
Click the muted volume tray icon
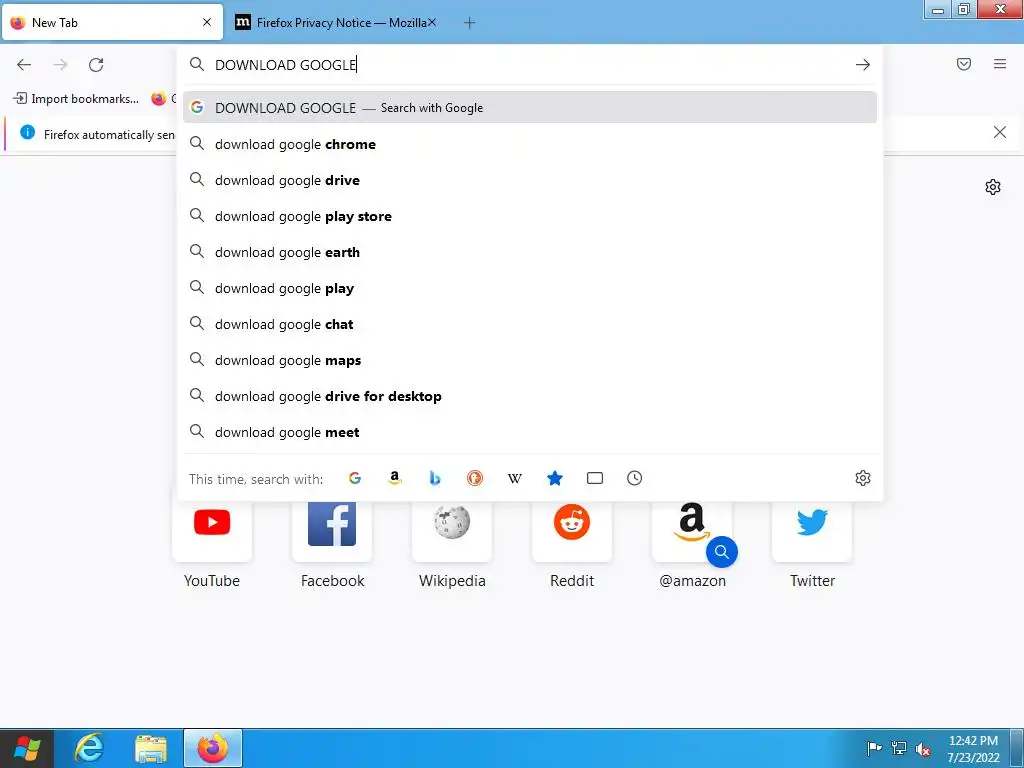(923, 748)
